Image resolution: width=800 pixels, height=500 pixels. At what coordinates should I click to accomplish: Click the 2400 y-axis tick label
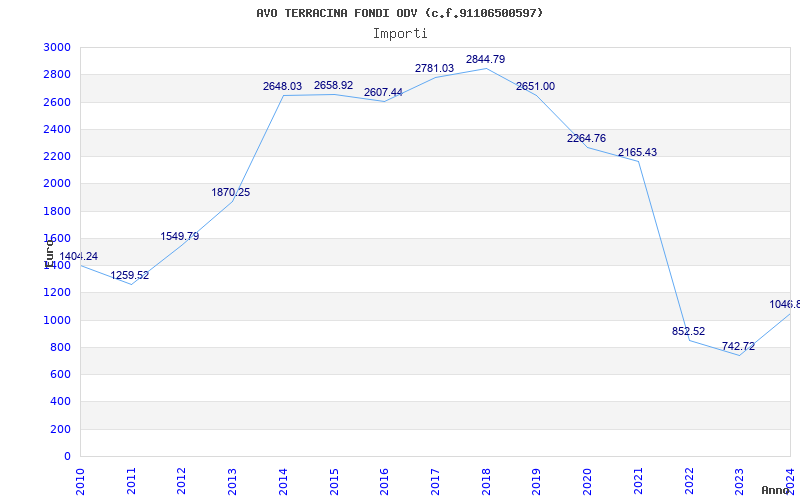pyautogui.click(x=58, y=129)
